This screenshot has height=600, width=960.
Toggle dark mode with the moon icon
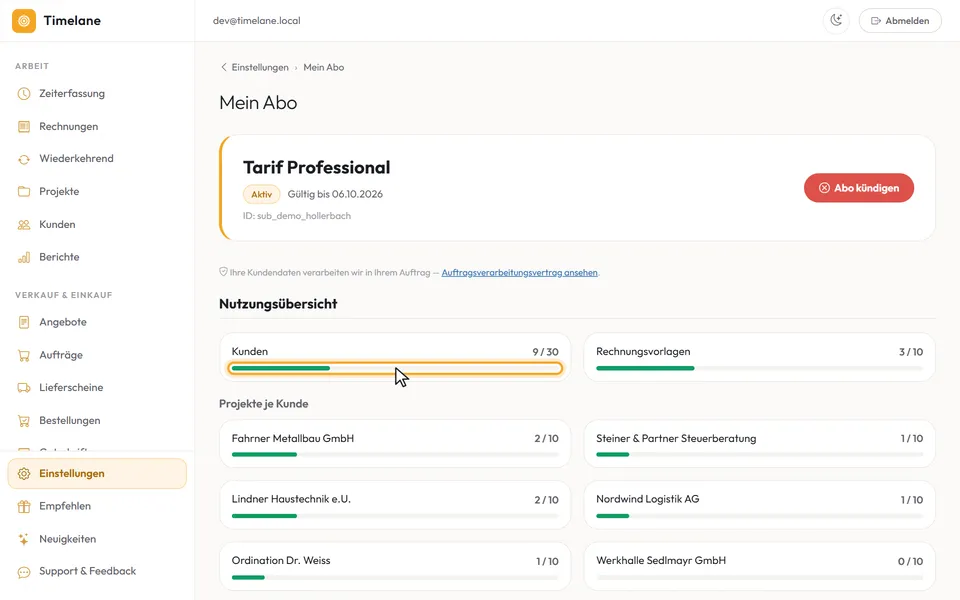836,21
